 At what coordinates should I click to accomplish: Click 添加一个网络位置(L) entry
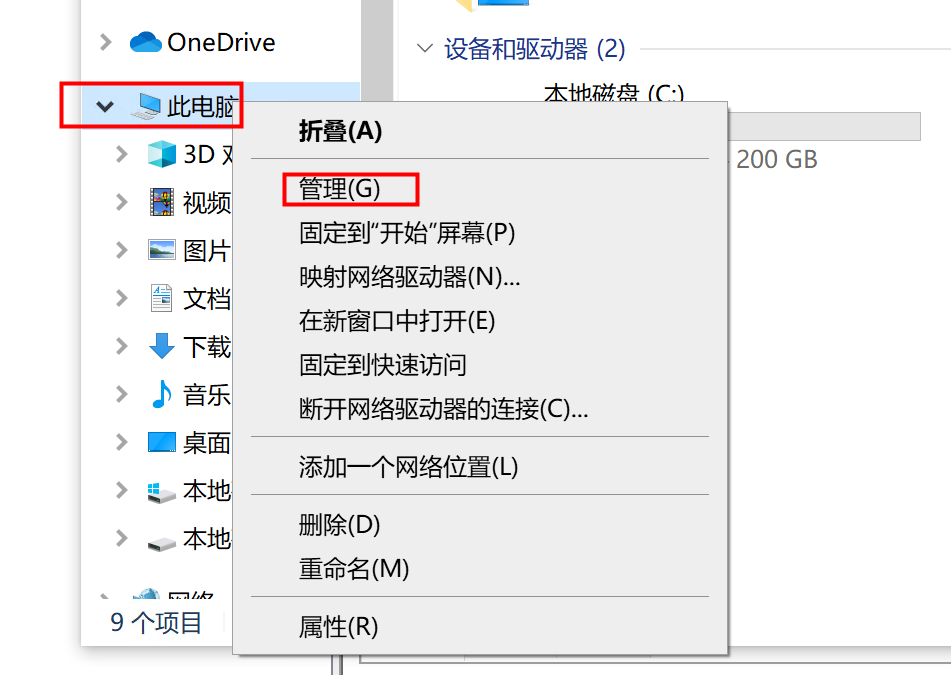point(408,466)
